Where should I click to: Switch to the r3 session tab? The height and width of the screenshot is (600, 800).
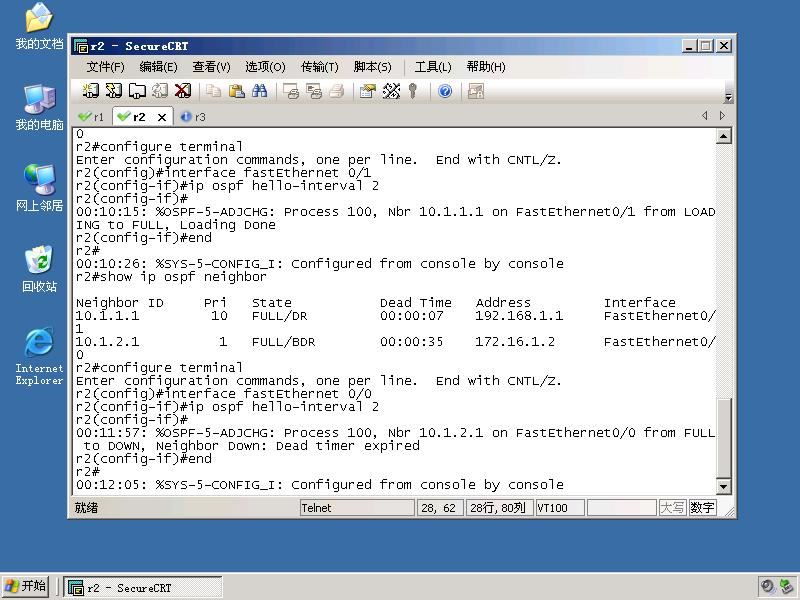pyautogui.click(x=193, y=117)
